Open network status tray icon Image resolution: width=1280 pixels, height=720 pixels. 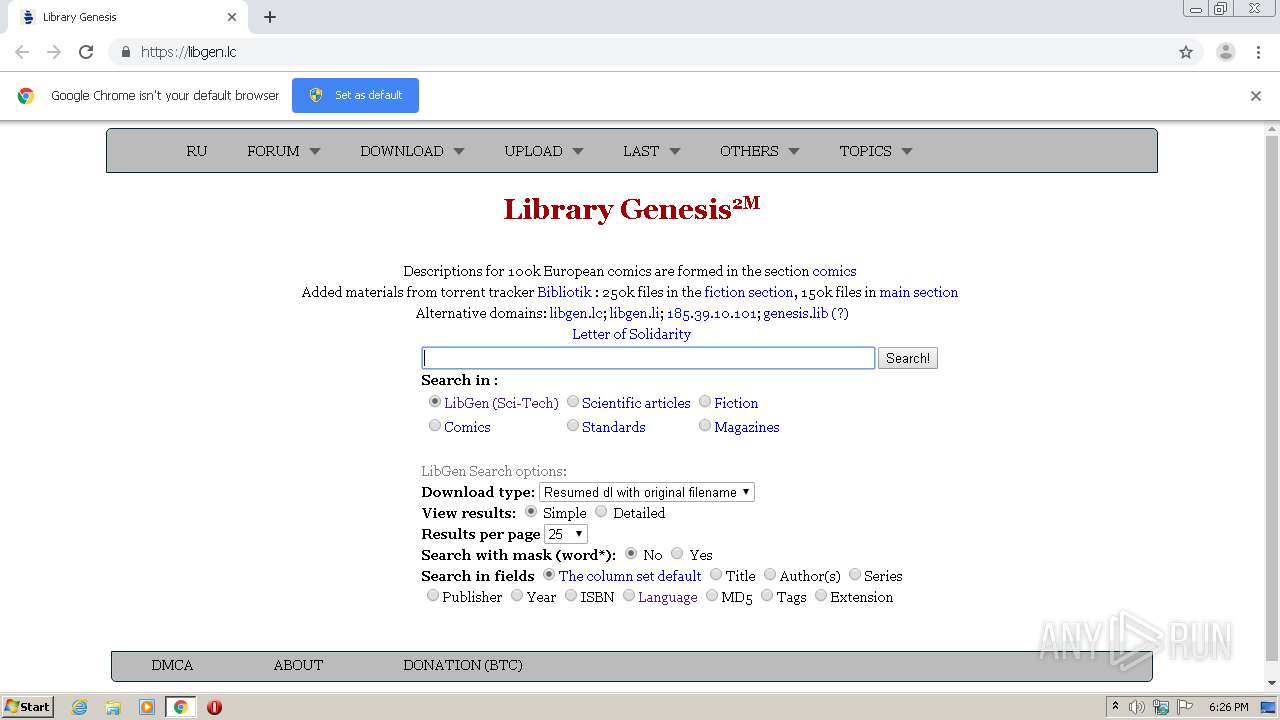tap(1161, 707)
